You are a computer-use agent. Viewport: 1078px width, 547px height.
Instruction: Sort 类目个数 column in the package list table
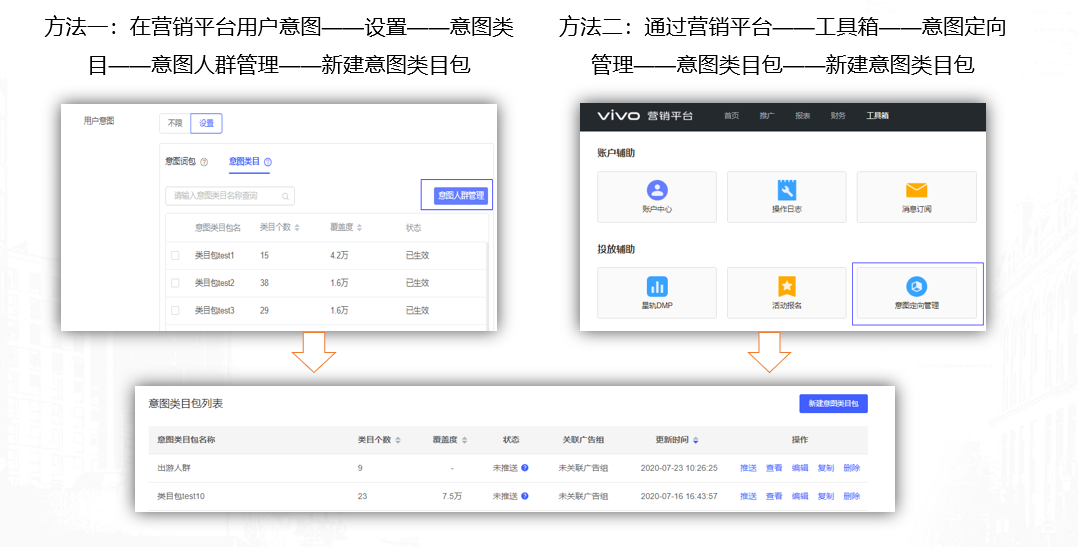coord(398,440)
